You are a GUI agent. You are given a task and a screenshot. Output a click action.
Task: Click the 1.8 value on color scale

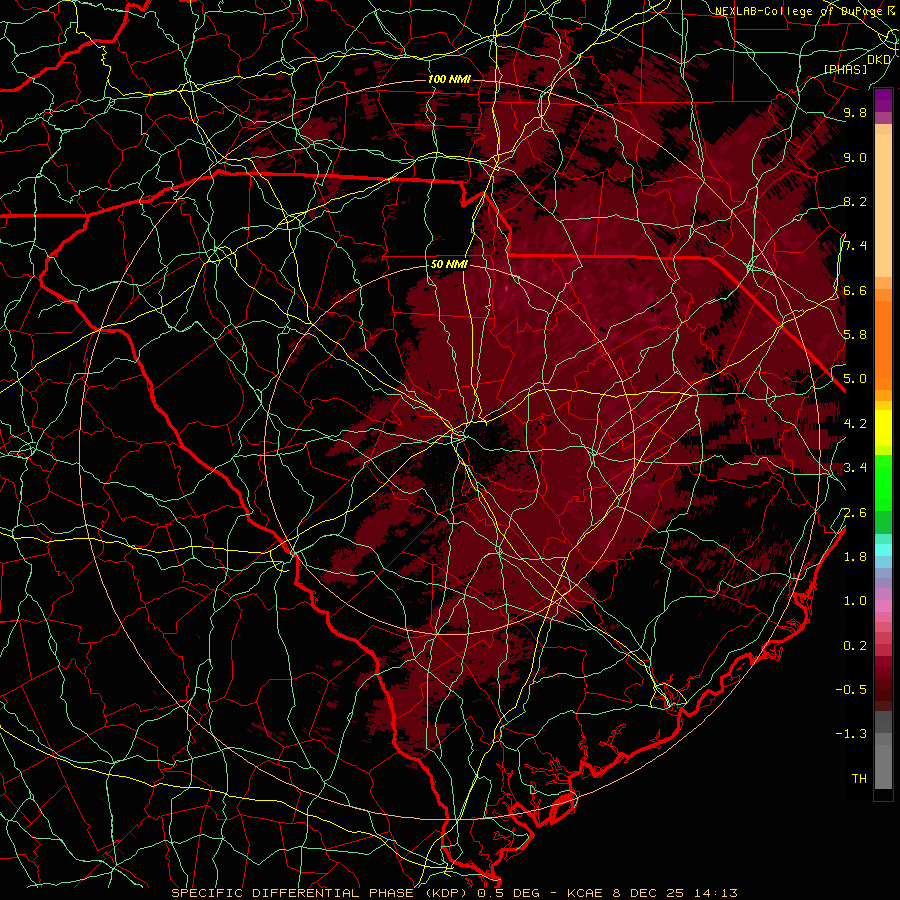pyautogui.click(x=855, y=557)
